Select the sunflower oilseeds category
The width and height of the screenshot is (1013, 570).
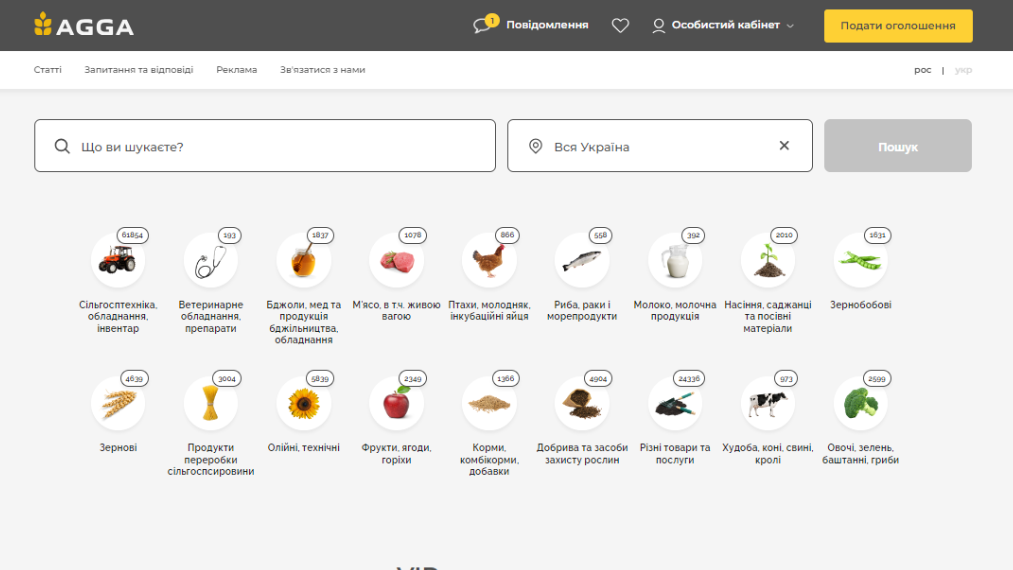click(304, 403)
